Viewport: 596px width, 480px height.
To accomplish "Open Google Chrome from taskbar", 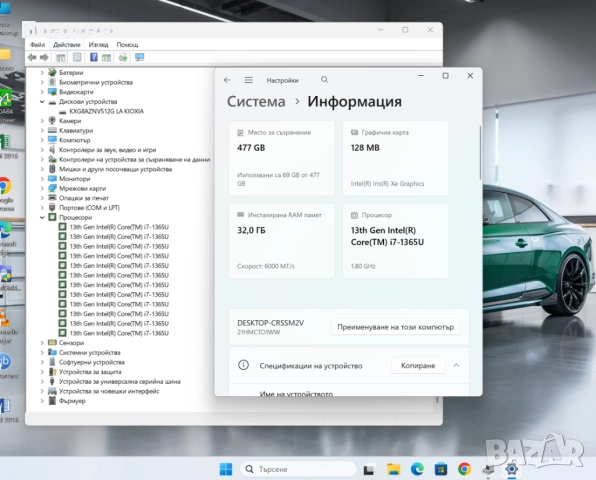I will click(x=464, y=469).
